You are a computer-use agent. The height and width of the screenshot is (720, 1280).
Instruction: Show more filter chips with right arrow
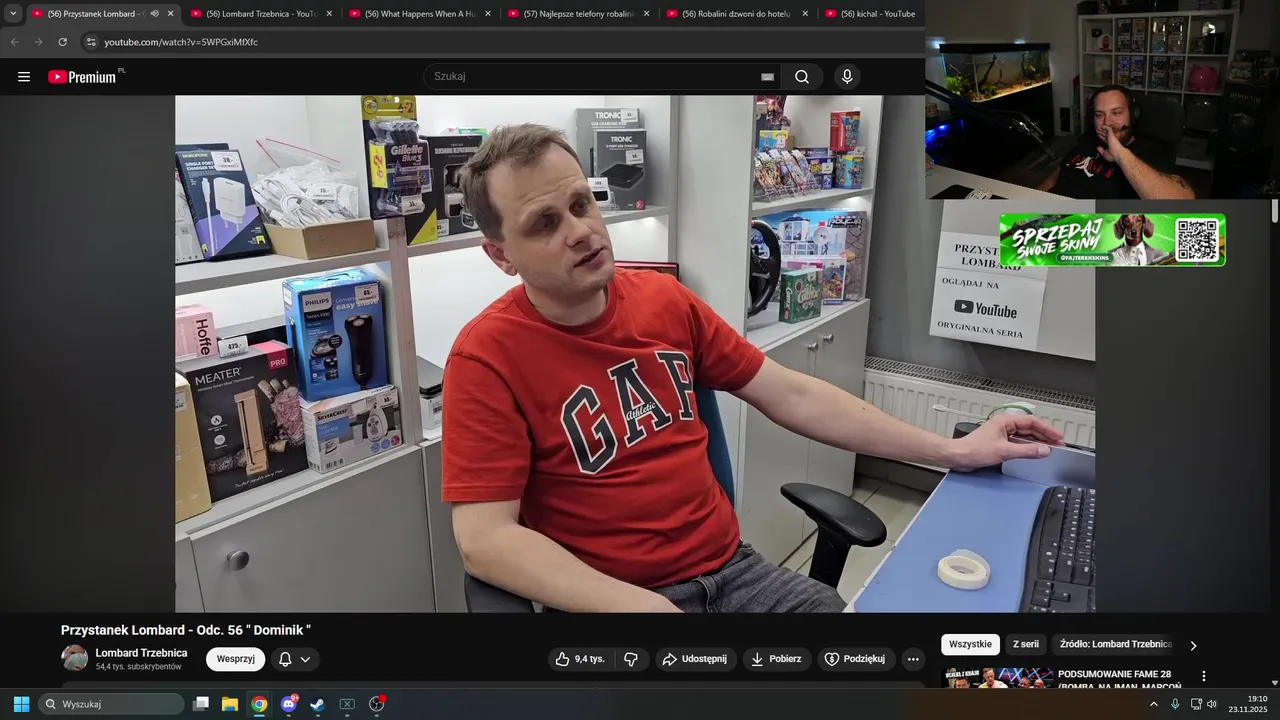coord(1192,645)
